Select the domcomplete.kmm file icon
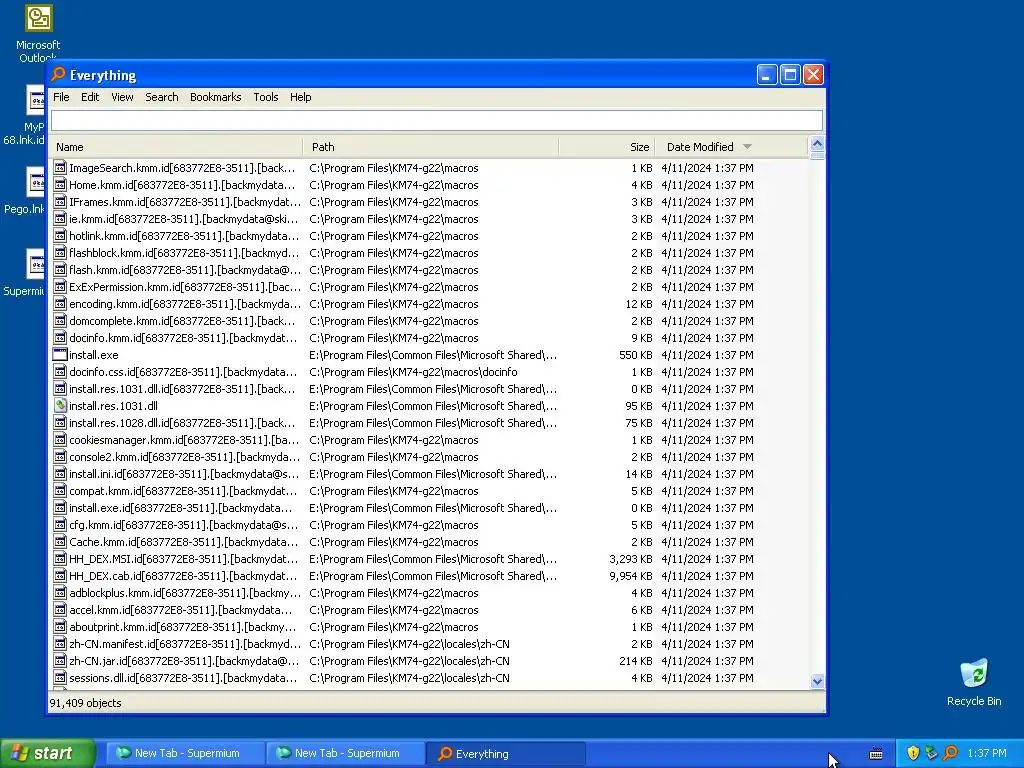 [x=60, y=321]
